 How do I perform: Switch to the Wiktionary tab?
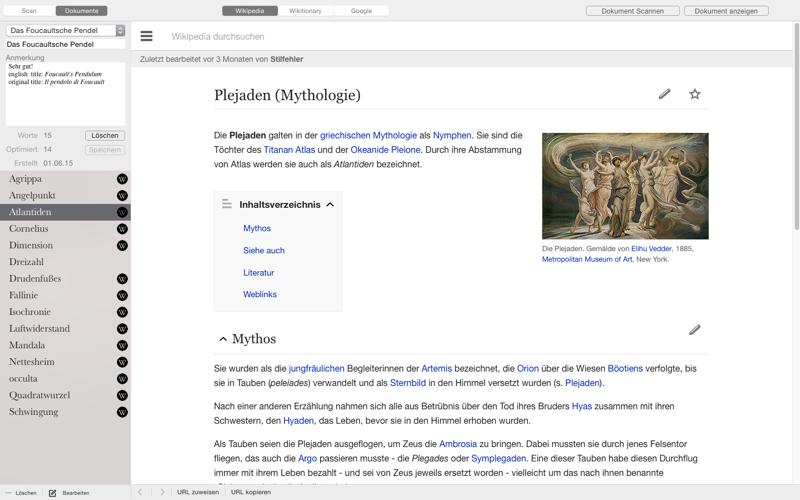pos(305,11)
